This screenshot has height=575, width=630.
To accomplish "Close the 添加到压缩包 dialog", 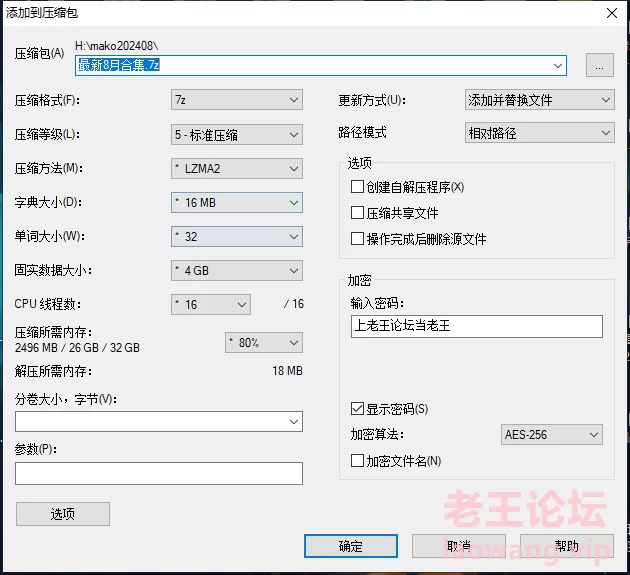I will coord(612,13).
